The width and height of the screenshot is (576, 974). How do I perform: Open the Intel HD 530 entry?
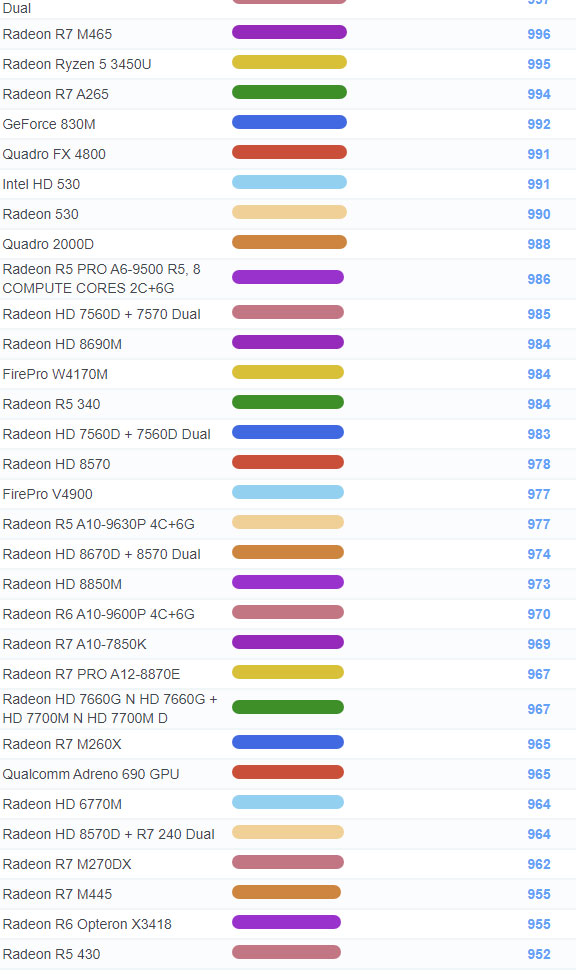41,184
